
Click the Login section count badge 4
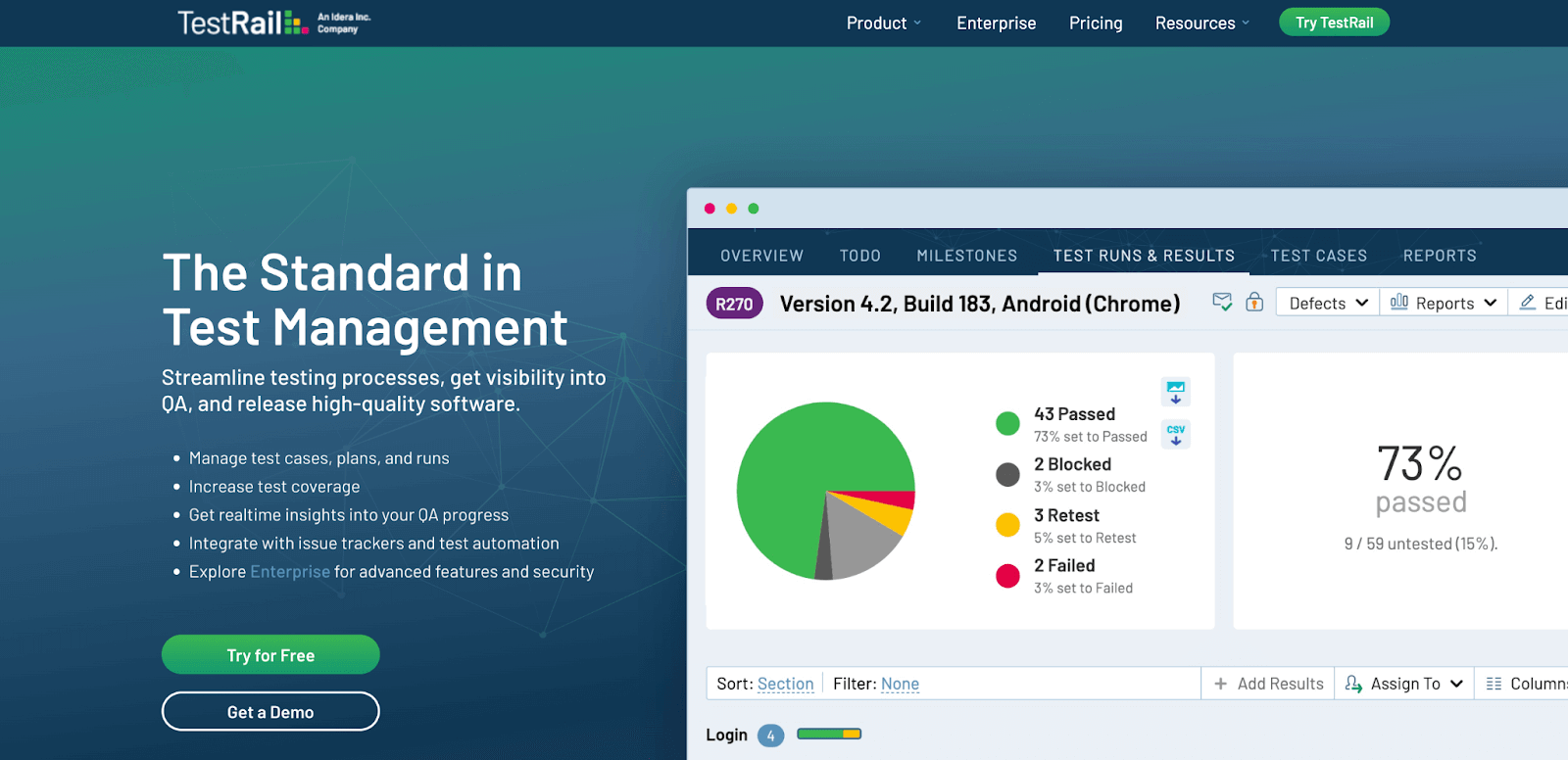pyautogui.click(x=771, y=736)
